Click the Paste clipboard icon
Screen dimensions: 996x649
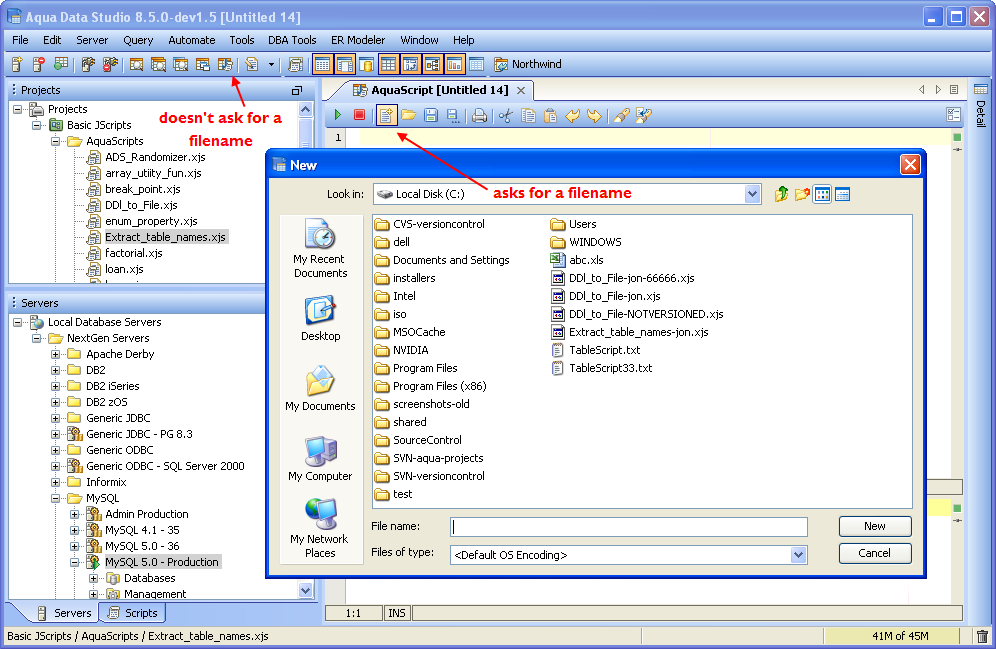click(550, 115)
